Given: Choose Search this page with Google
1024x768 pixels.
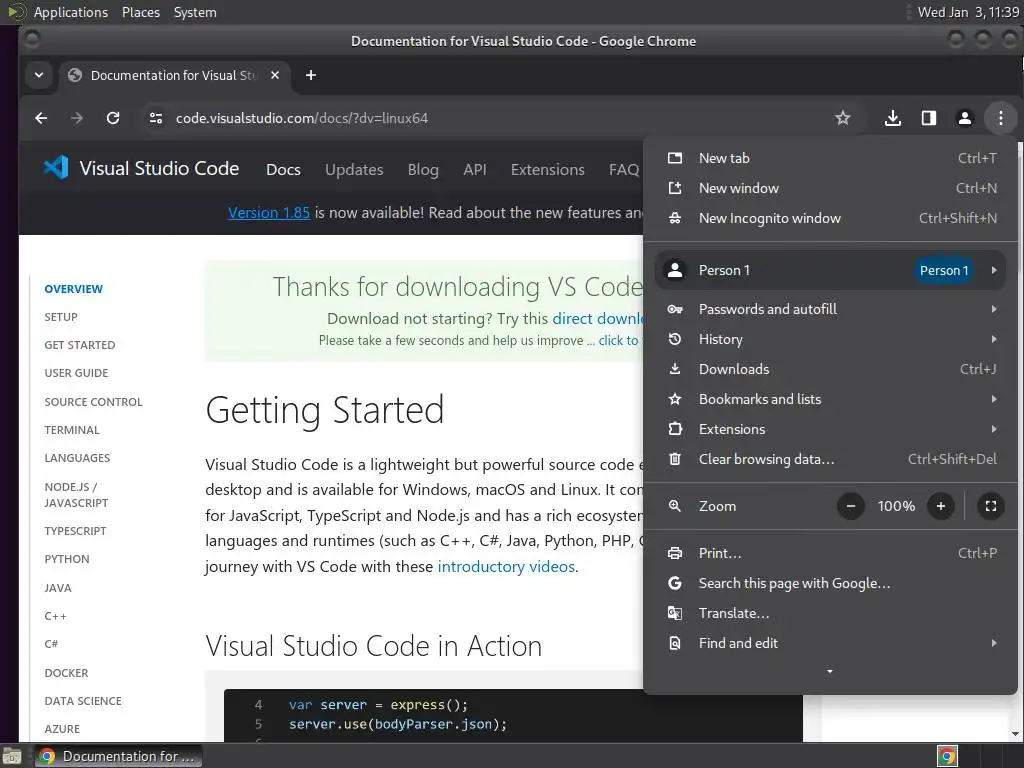Looking at the screenshot, I should tap(831, 583).
